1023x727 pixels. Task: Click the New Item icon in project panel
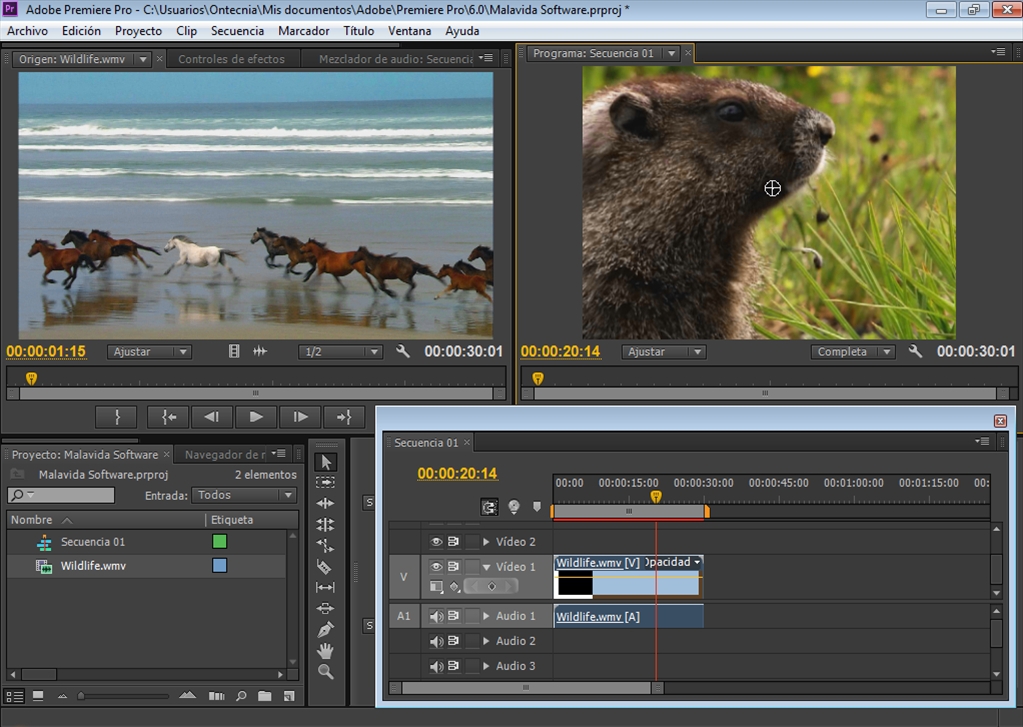point(289,696)
